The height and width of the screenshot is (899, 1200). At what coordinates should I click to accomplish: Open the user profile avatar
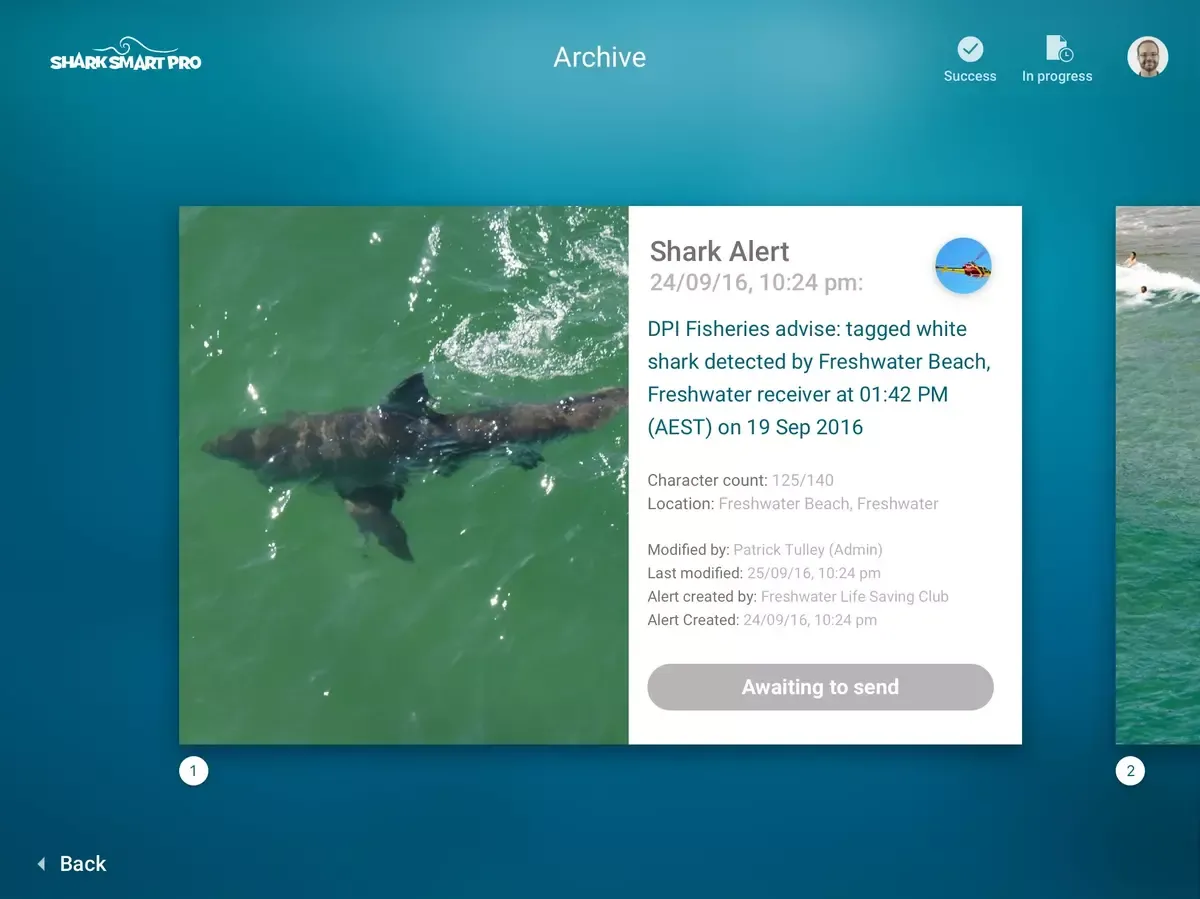1148,57
